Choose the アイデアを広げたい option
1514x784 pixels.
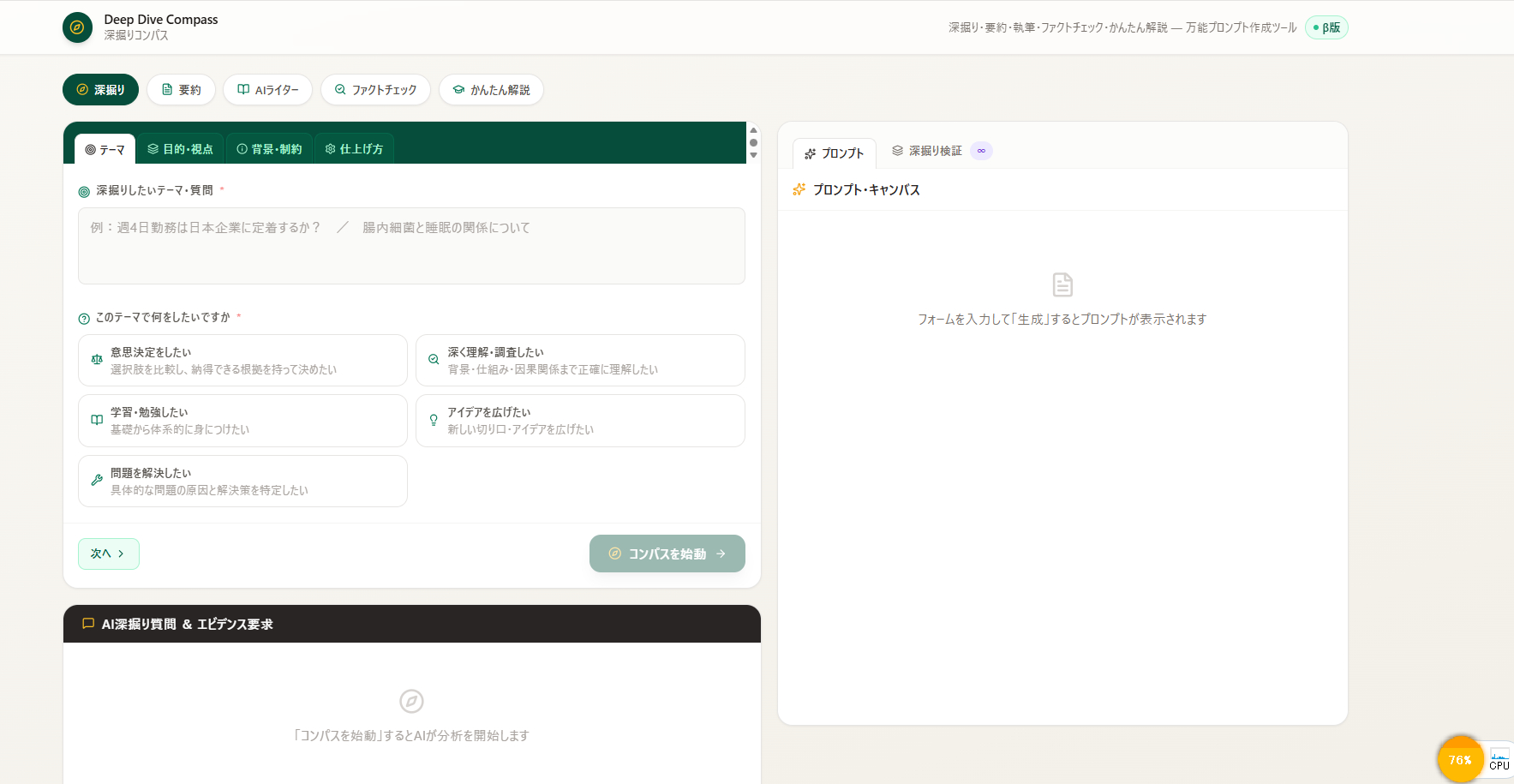[x=580, y=421]
